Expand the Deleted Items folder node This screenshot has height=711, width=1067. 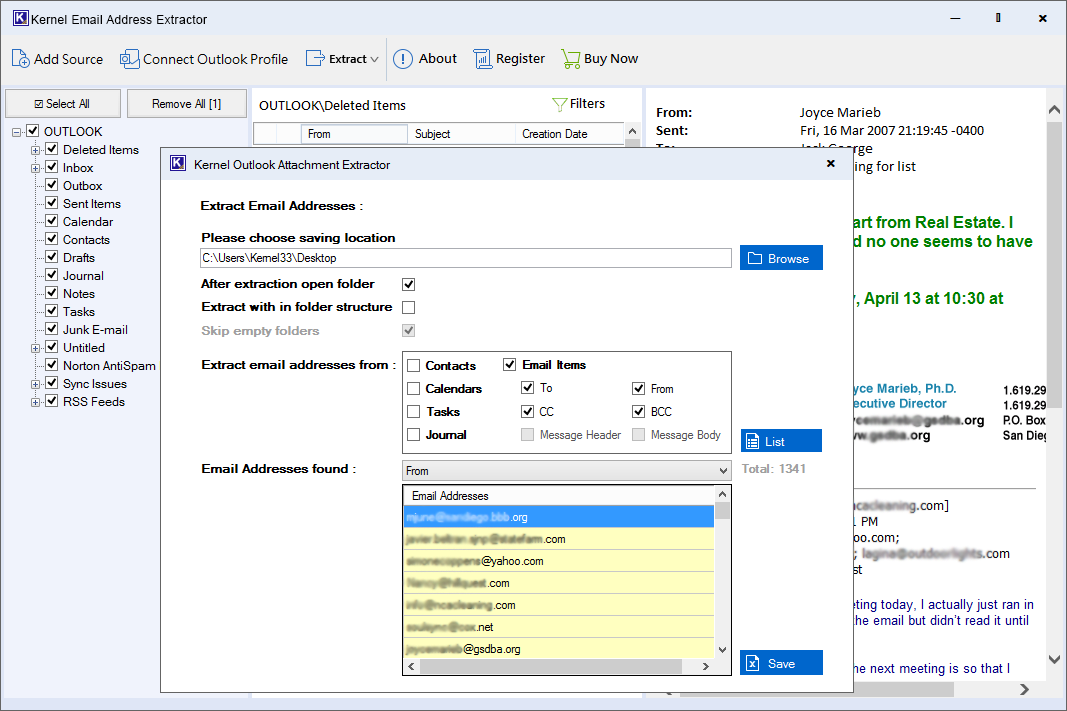pyautogui.click(x=35, y=150)
